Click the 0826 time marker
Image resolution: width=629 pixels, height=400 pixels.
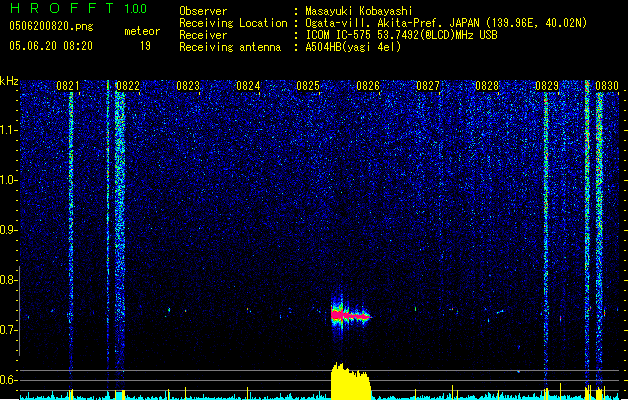[368, 86]
